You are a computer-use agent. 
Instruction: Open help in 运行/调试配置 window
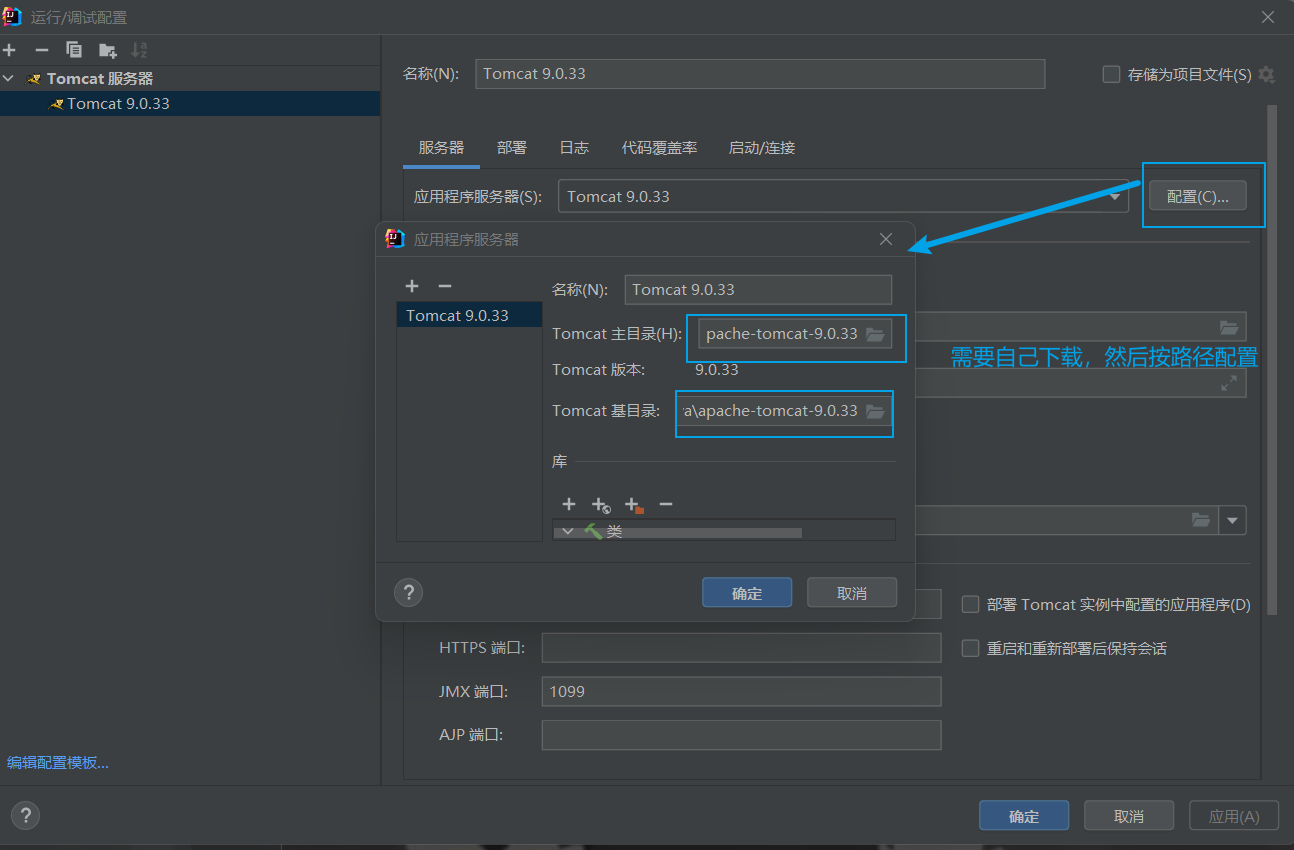(25, 815)
